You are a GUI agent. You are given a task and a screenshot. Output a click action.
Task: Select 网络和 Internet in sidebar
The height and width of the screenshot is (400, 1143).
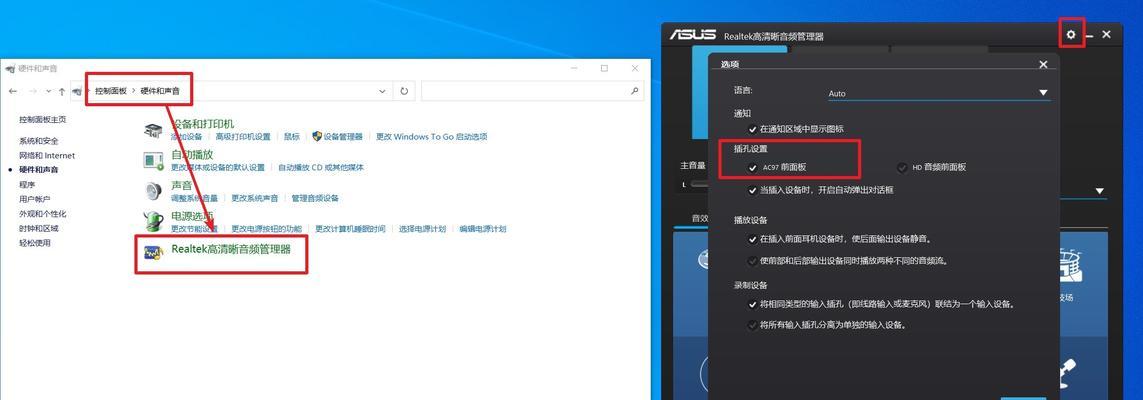[47, 156]
